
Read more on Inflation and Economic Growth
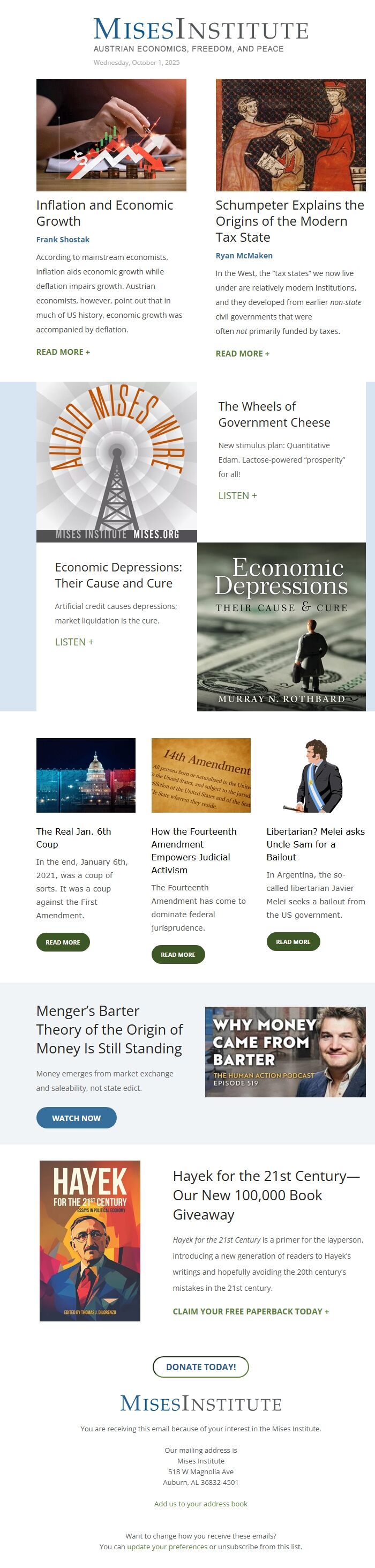click(63, 352)
